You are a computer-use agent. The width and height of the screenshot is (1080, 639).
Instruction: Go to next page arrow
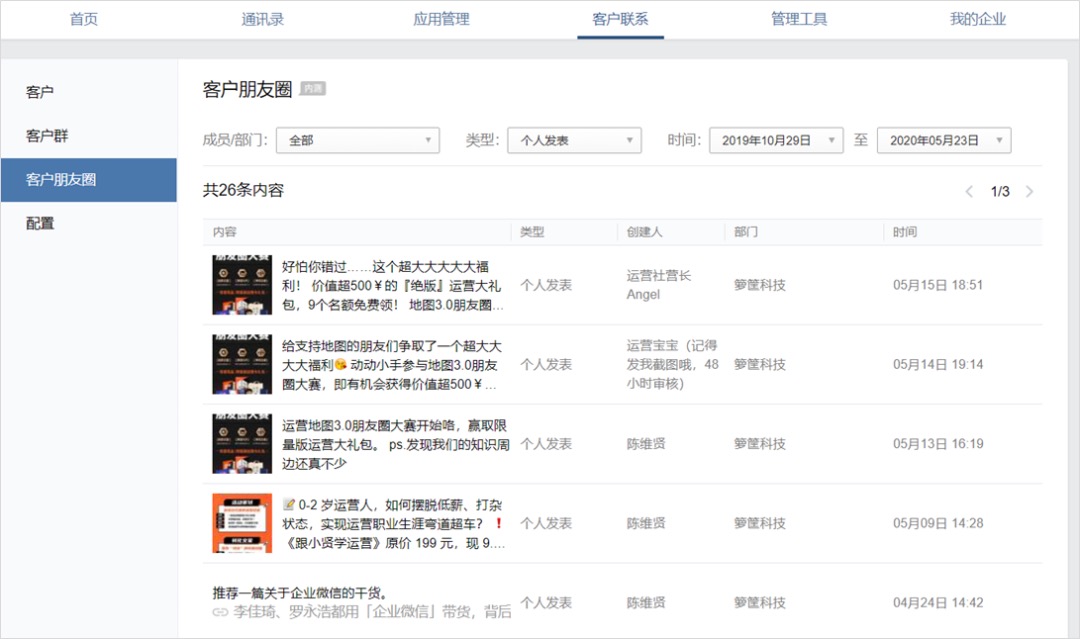coord(1030,191)
